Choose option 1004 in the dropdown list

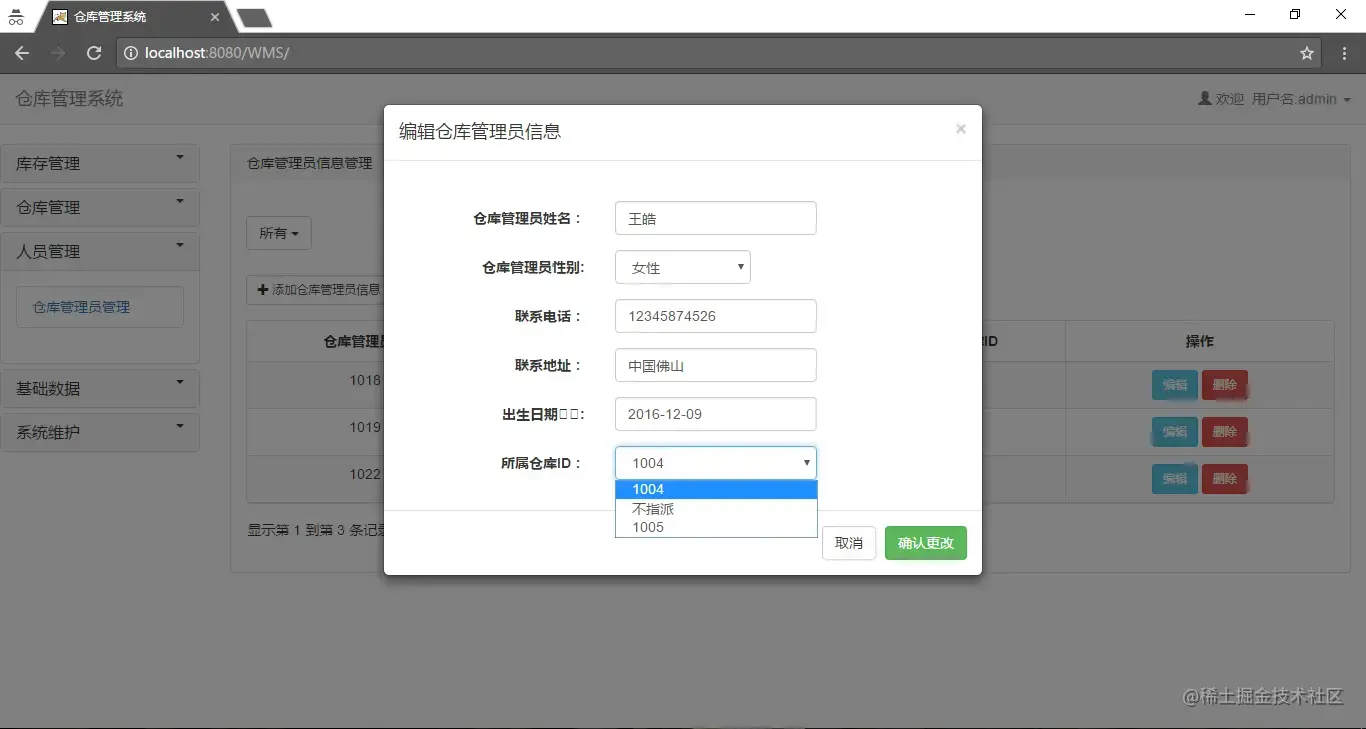pos(716,489)
